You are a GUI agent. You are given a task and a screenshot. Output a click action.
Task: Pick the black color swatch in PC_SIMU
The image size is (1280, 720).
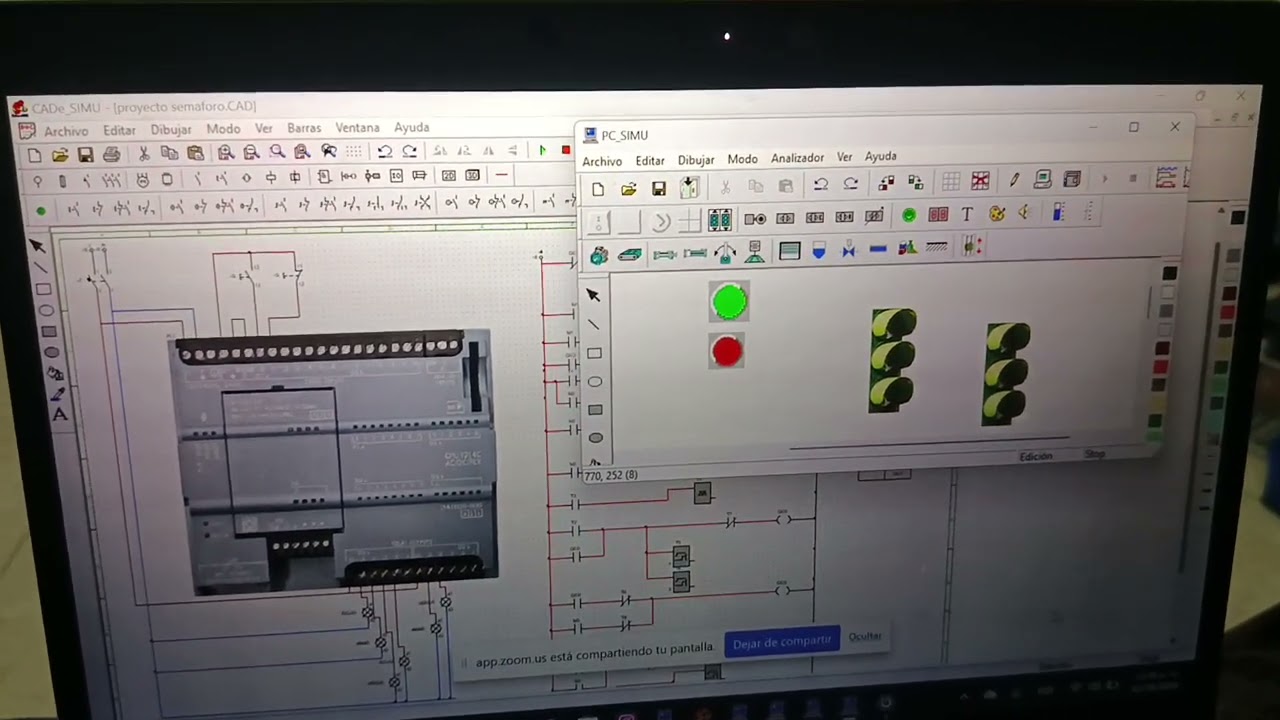[x=1169, y=273]
